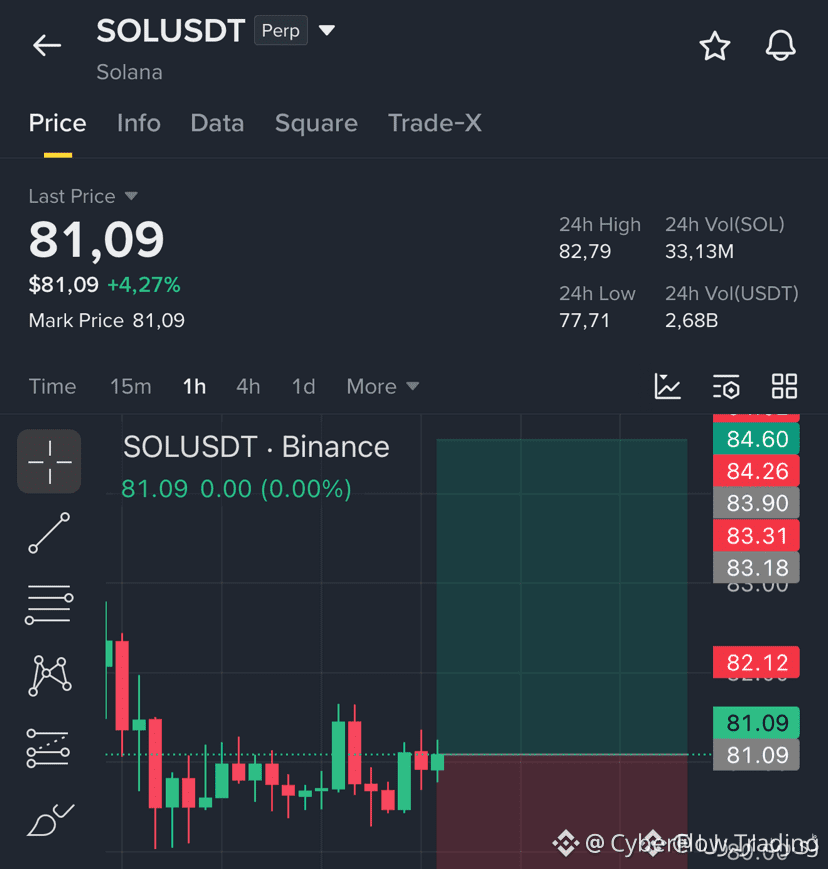Click the 24h Low value 77,71

coord(584,320)
